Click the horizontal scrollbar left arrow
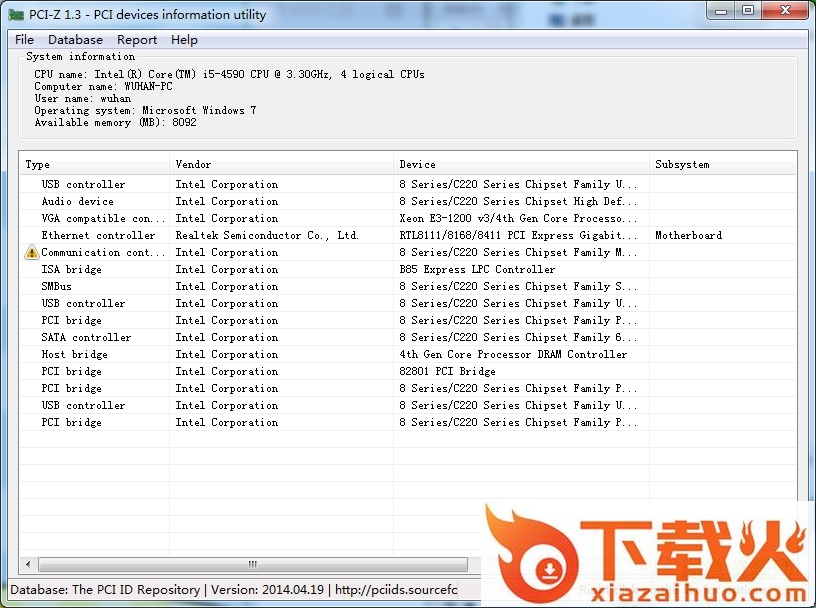816x608 pixels. [x=28, y=564]
